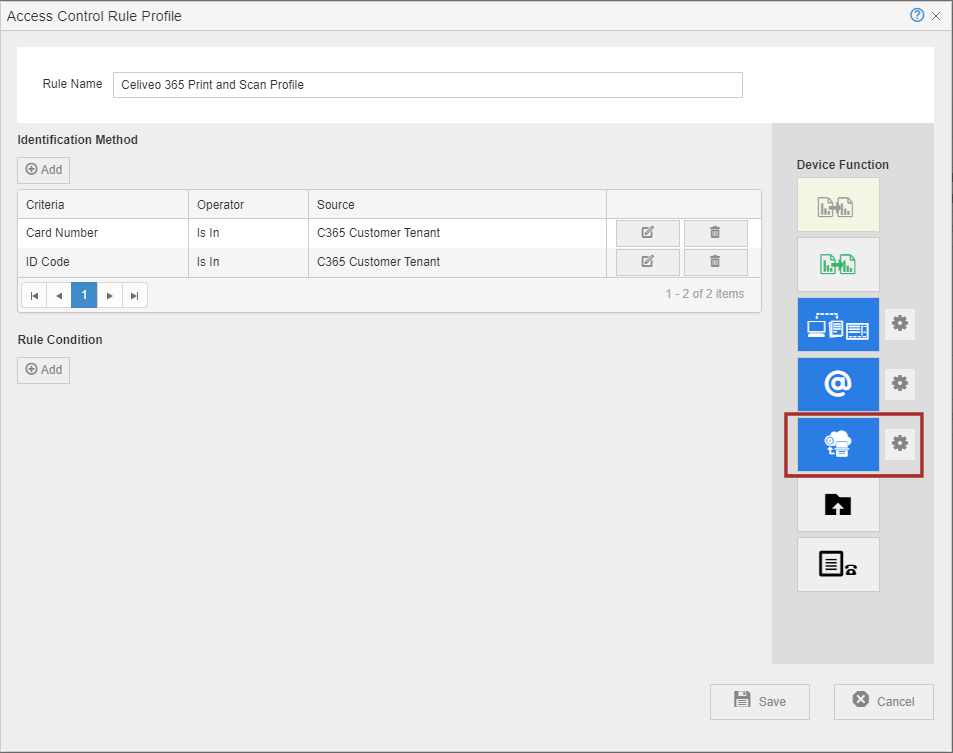
Task: Edit the Rule Name input field
Action: click(427, 84)
